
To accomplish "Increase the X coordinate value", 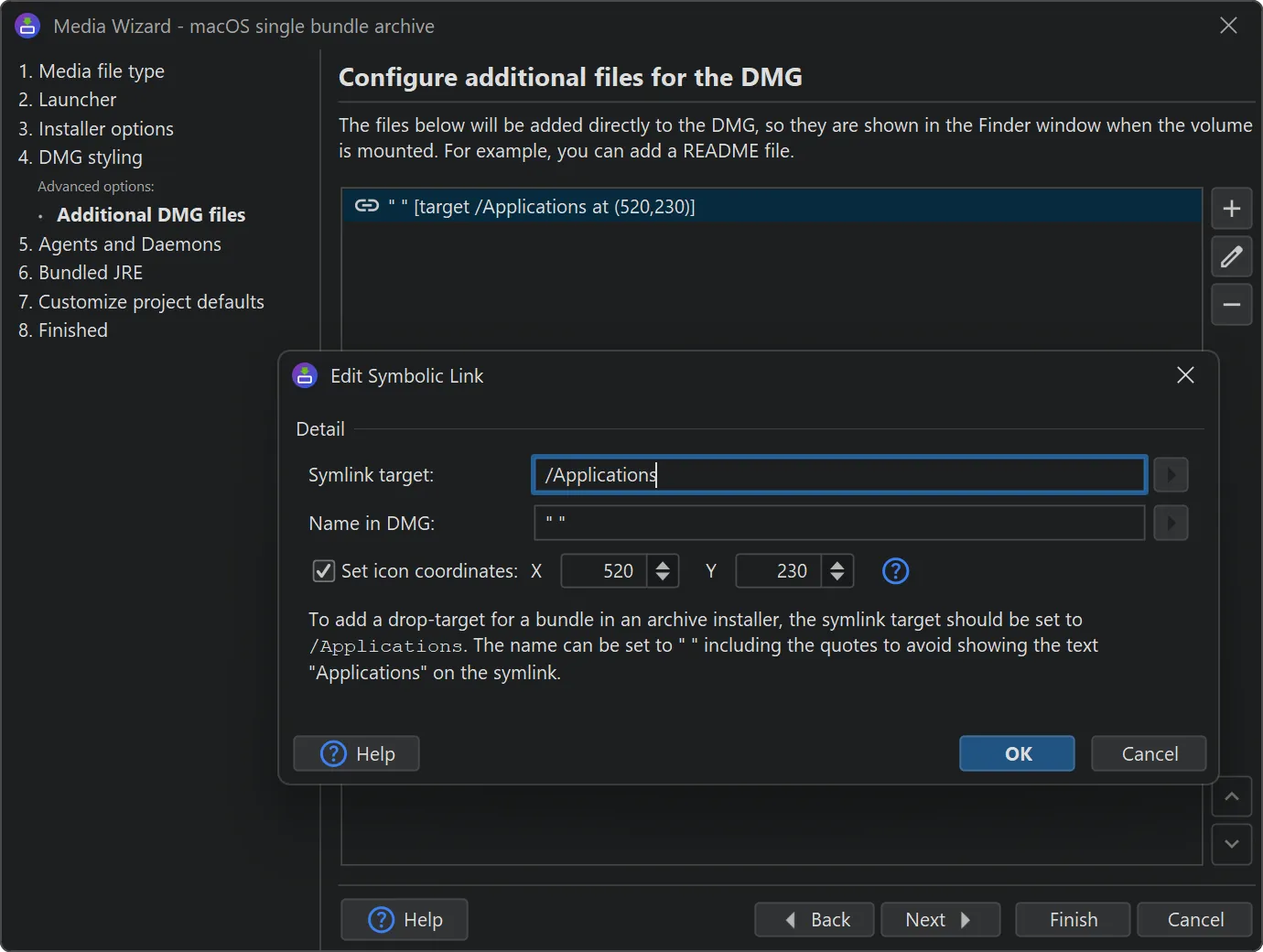I will point(663,564).
